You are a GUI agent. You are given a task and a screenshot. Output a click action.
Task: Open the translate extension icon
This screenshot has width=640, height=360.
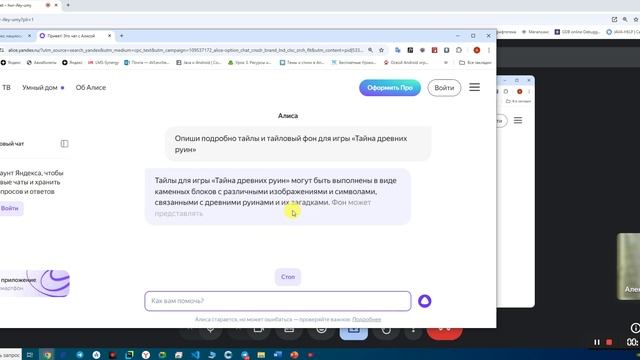(398, 50)
